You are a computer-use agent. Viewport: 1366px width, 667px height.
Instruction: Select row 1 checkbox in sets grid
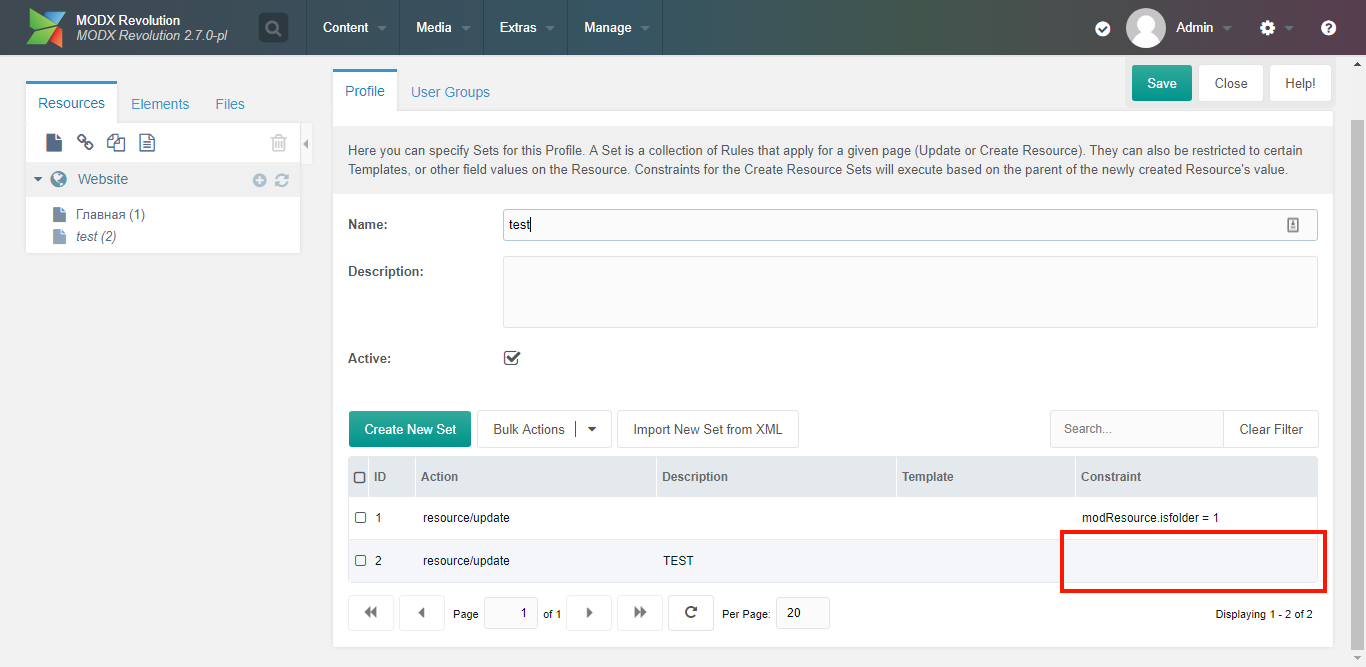click(361, 517)
